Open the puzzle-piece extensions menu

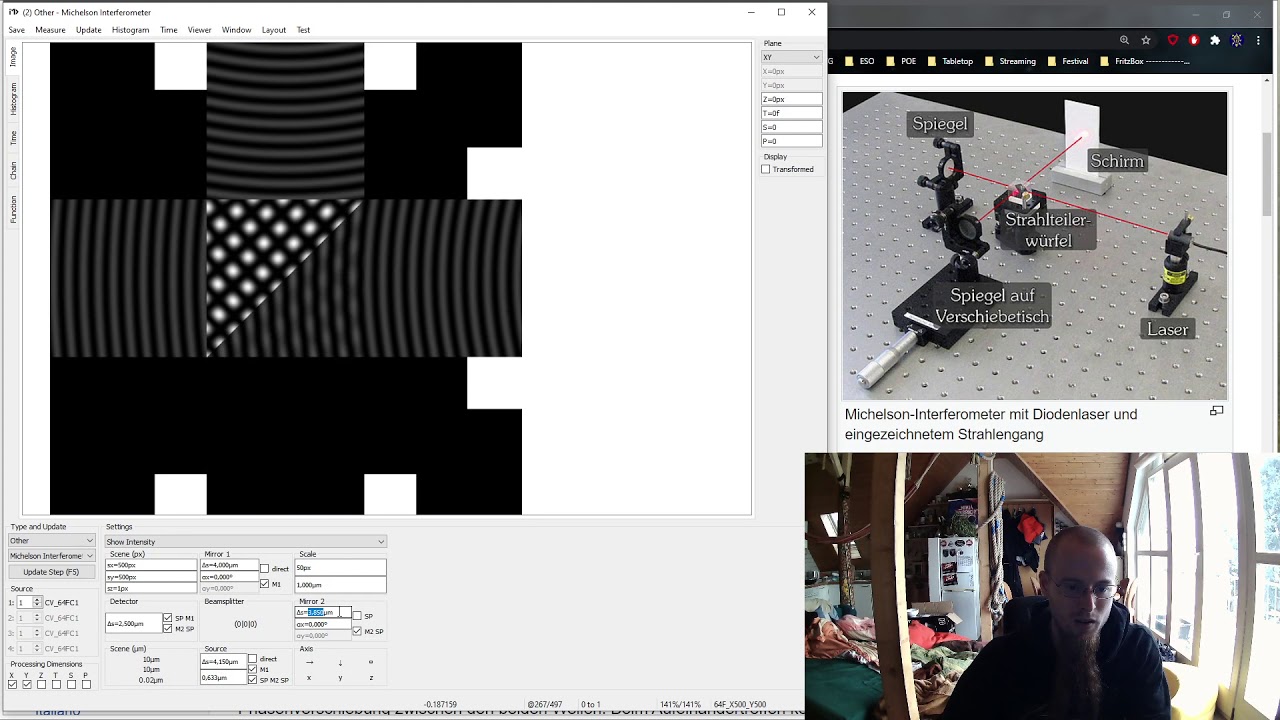click(1215, 40)
